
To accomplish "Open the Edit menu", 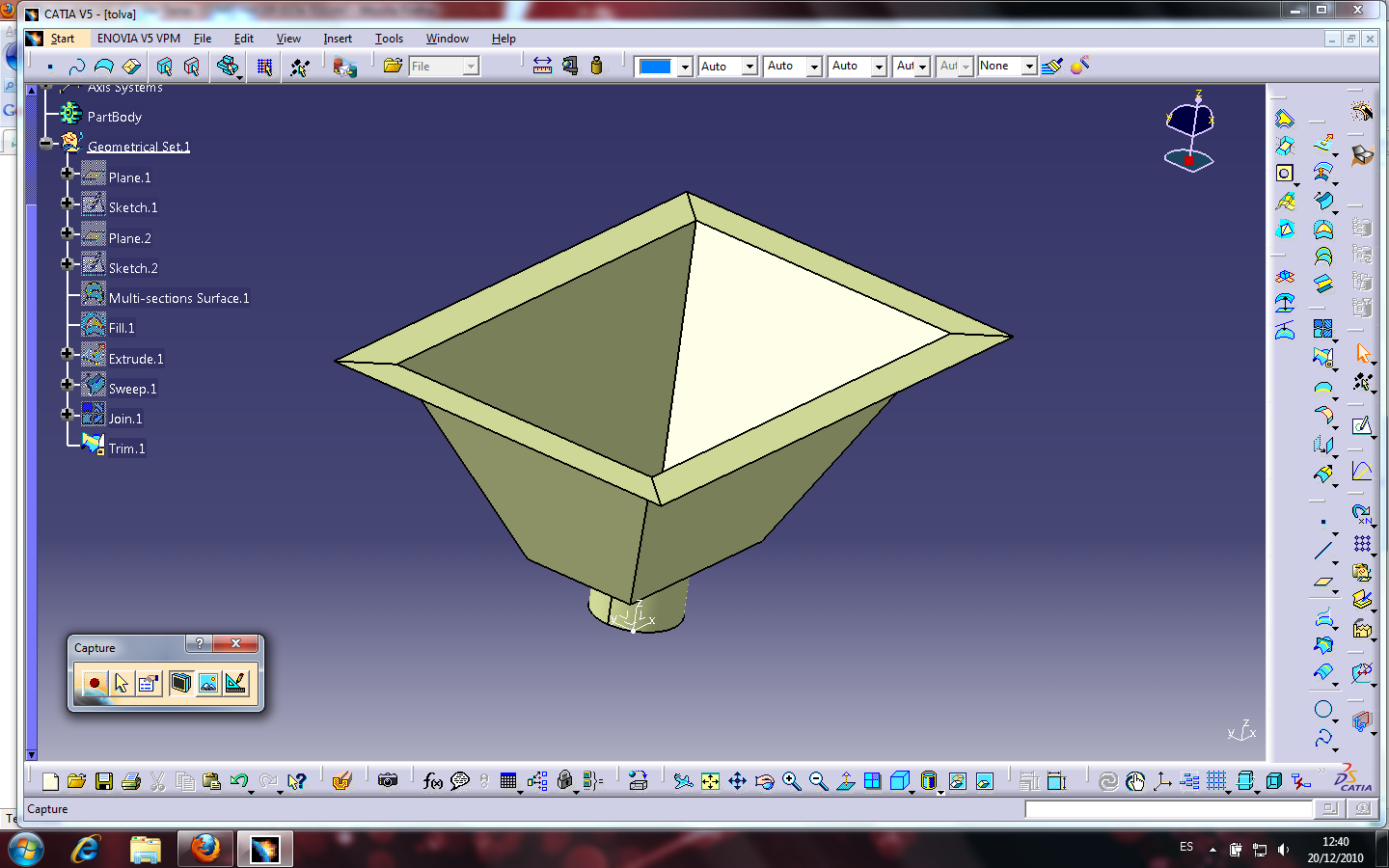I will point(244,39).
